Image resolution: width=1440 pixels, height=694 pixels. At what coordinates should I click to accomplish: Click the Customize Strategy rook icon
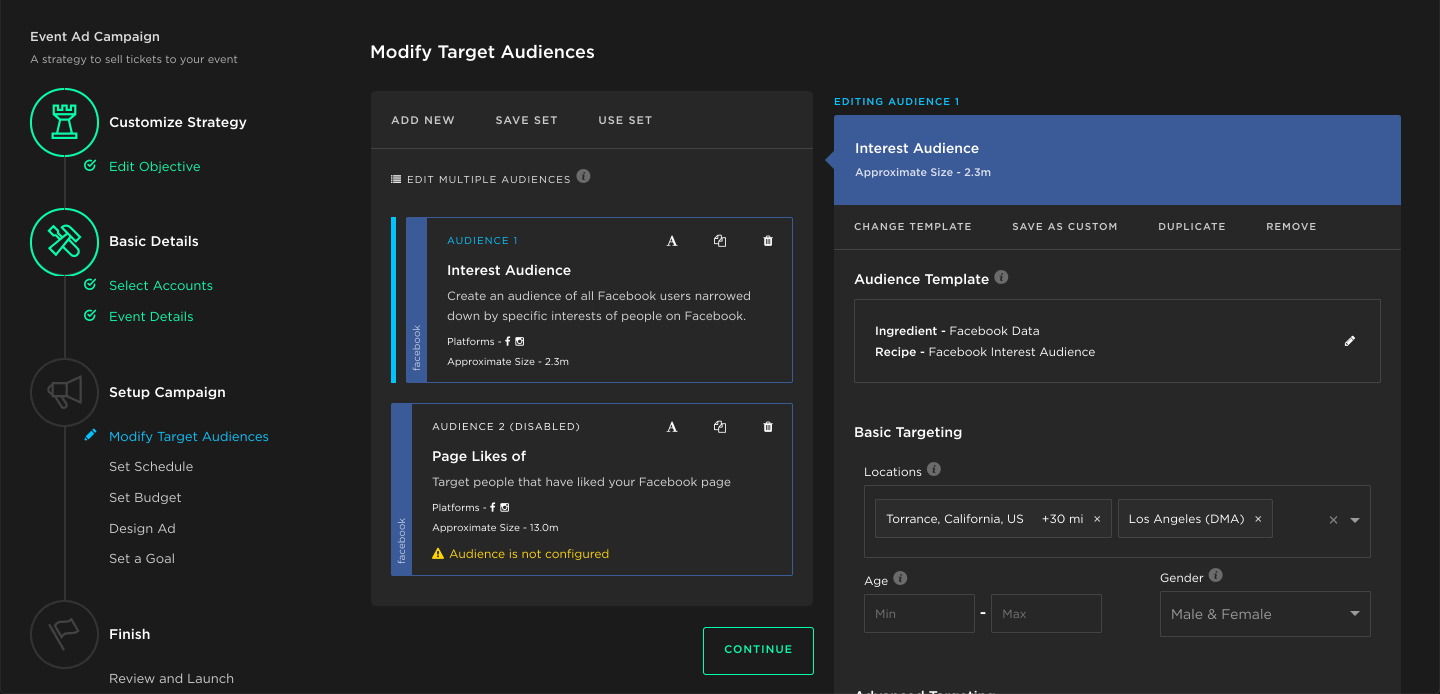coord(64,122)
